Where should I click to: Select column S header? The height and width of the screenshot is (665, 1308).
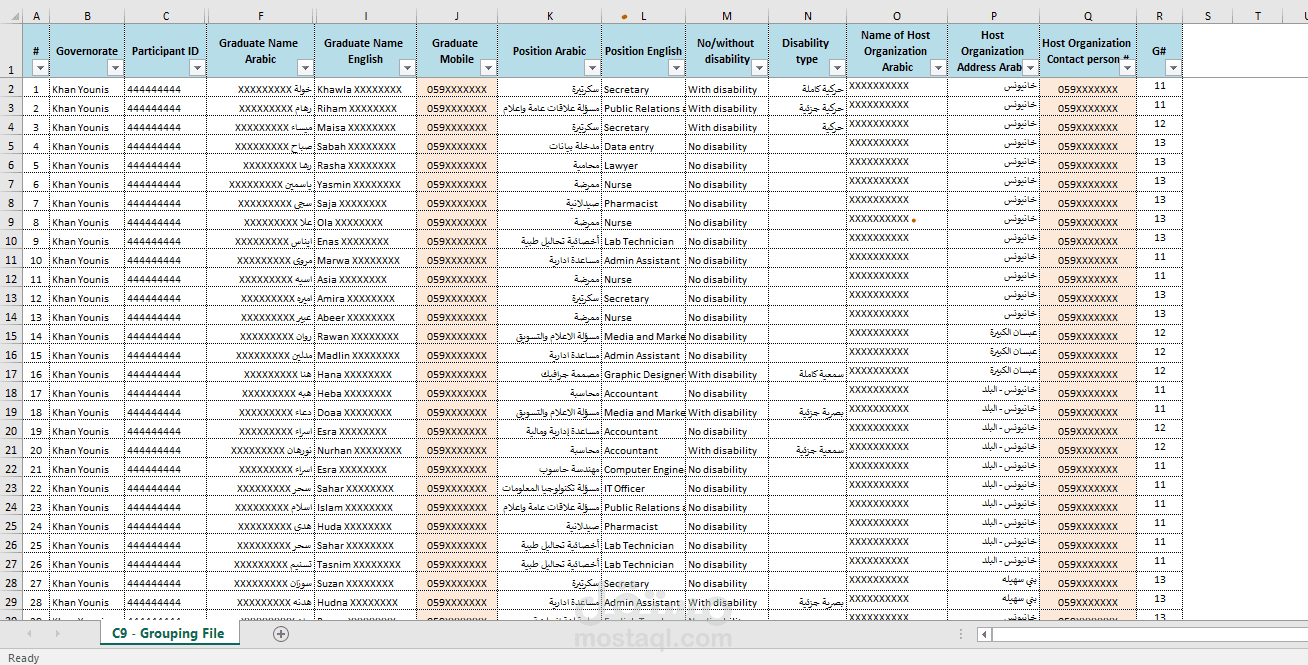tap(1208, 16)
